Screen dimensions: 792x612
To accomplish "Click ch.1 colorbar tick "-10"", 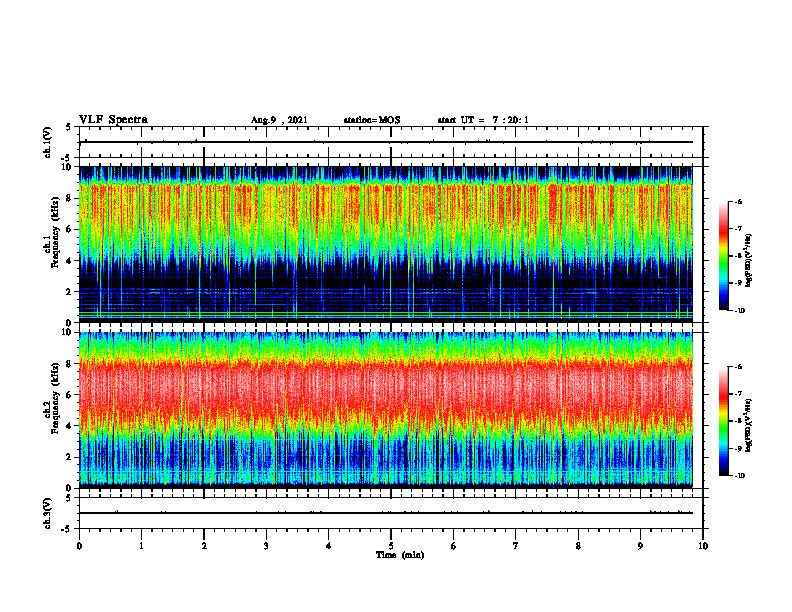I will [x=739, y=311].
